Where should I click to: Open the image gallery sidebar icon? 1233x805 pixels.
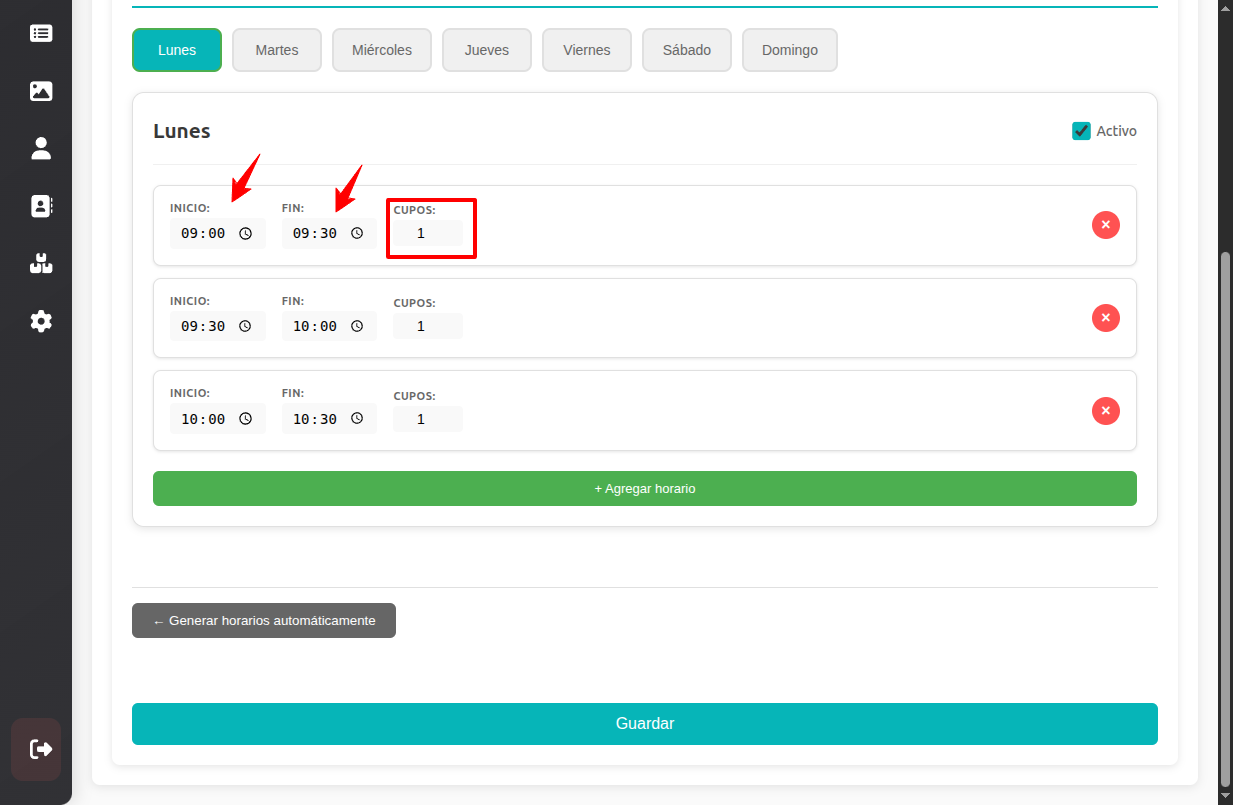click(x=41, y=91)
